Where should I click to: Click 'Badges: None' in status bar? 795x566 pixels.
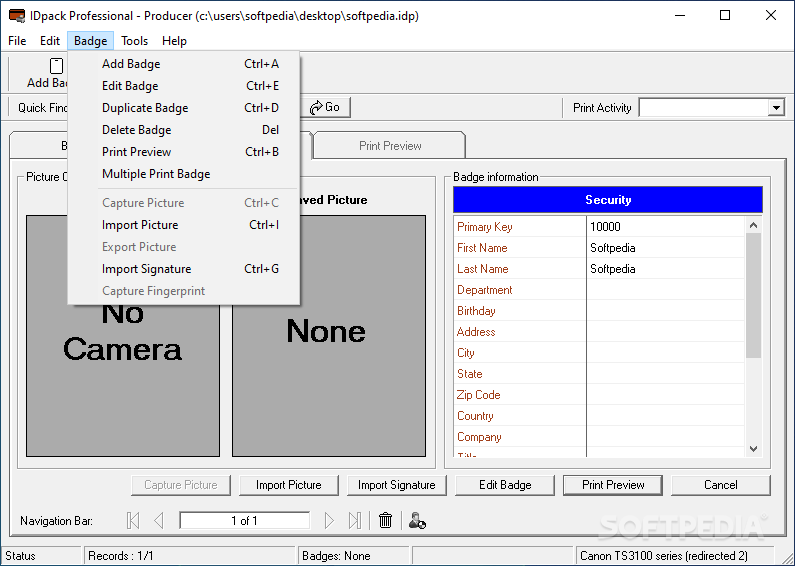click(x=336, y=556)
